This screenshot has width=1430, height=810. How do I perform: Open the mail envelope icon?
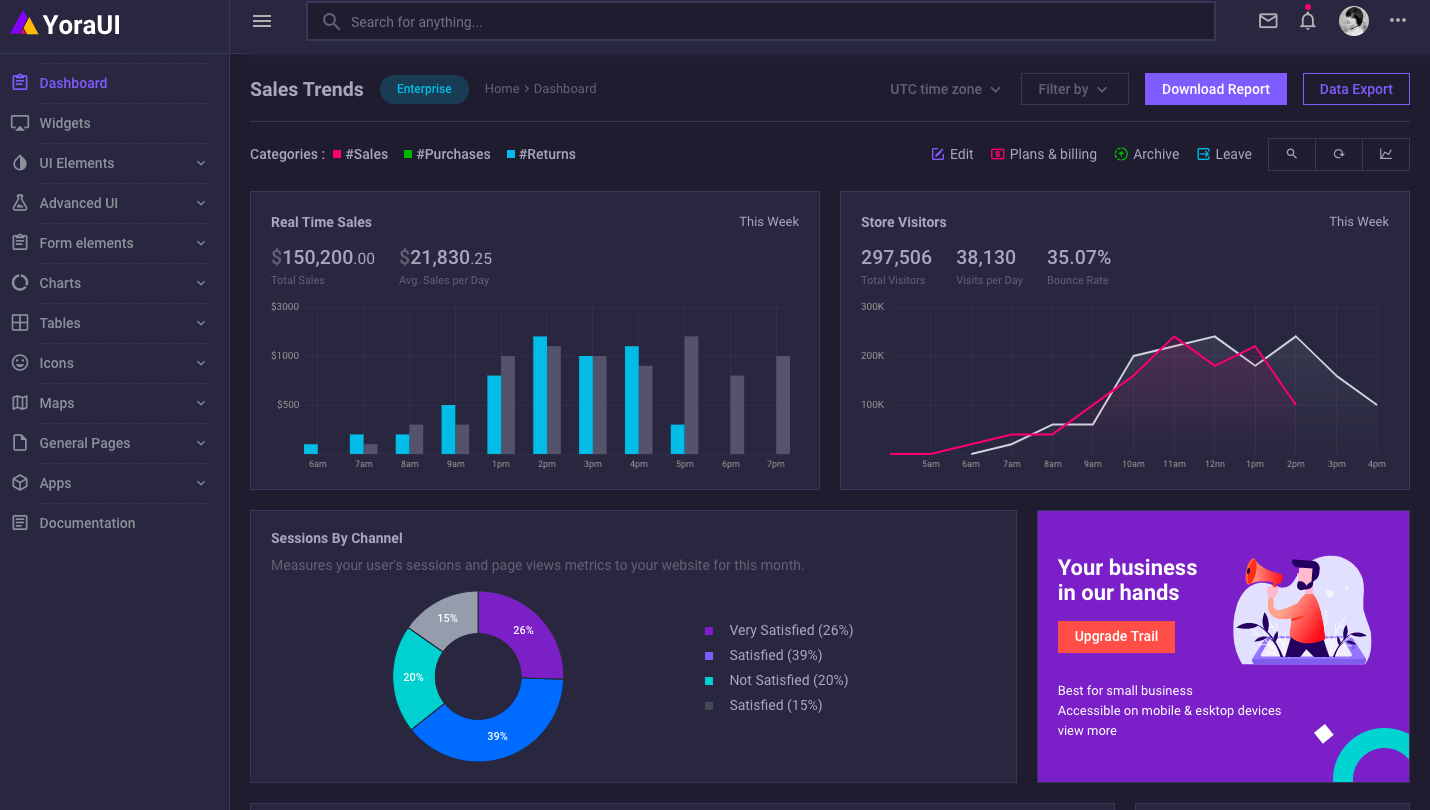tap(1268, 21)
